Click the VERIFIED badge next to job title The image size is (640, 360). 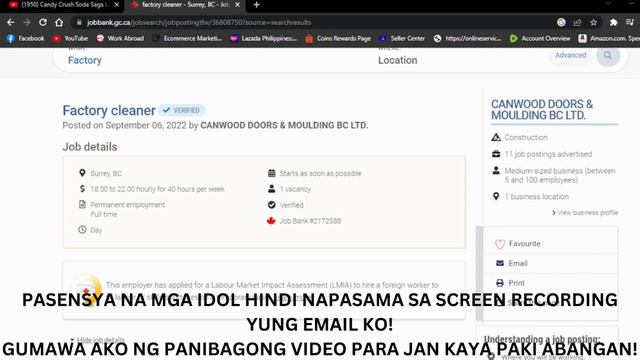182,110
